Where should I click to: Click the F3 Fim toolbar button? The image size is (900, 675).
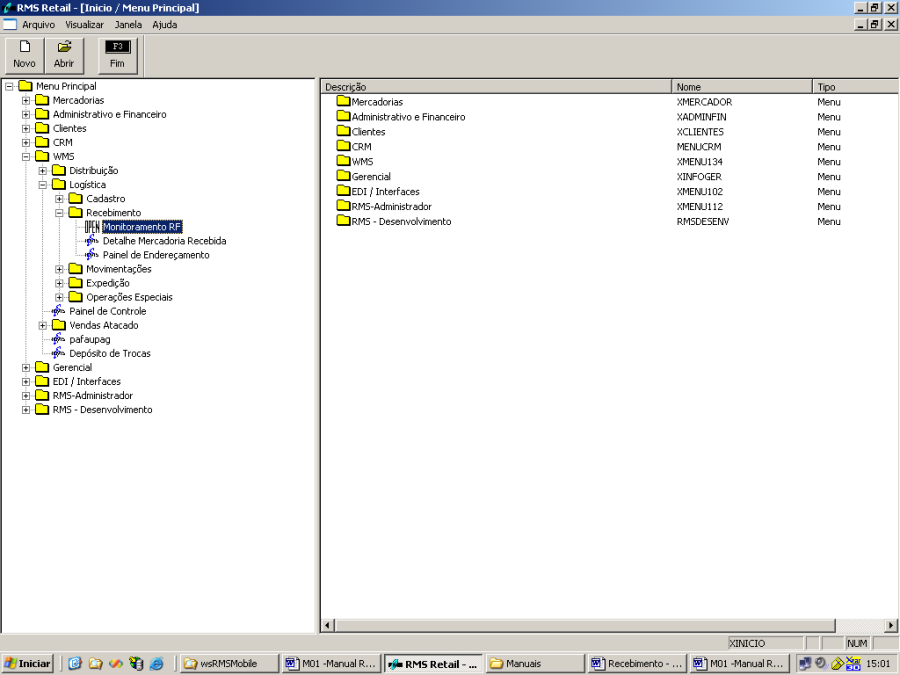(x=118, y=55)
